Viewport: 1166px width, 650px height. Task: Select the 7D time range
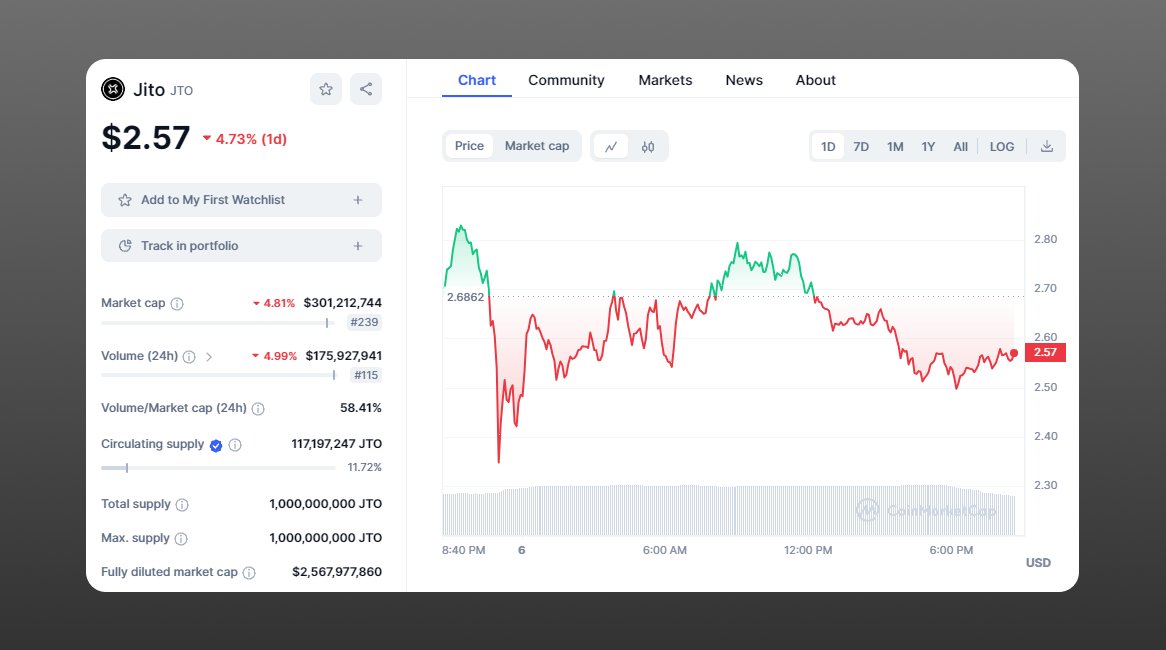point(861,146)
